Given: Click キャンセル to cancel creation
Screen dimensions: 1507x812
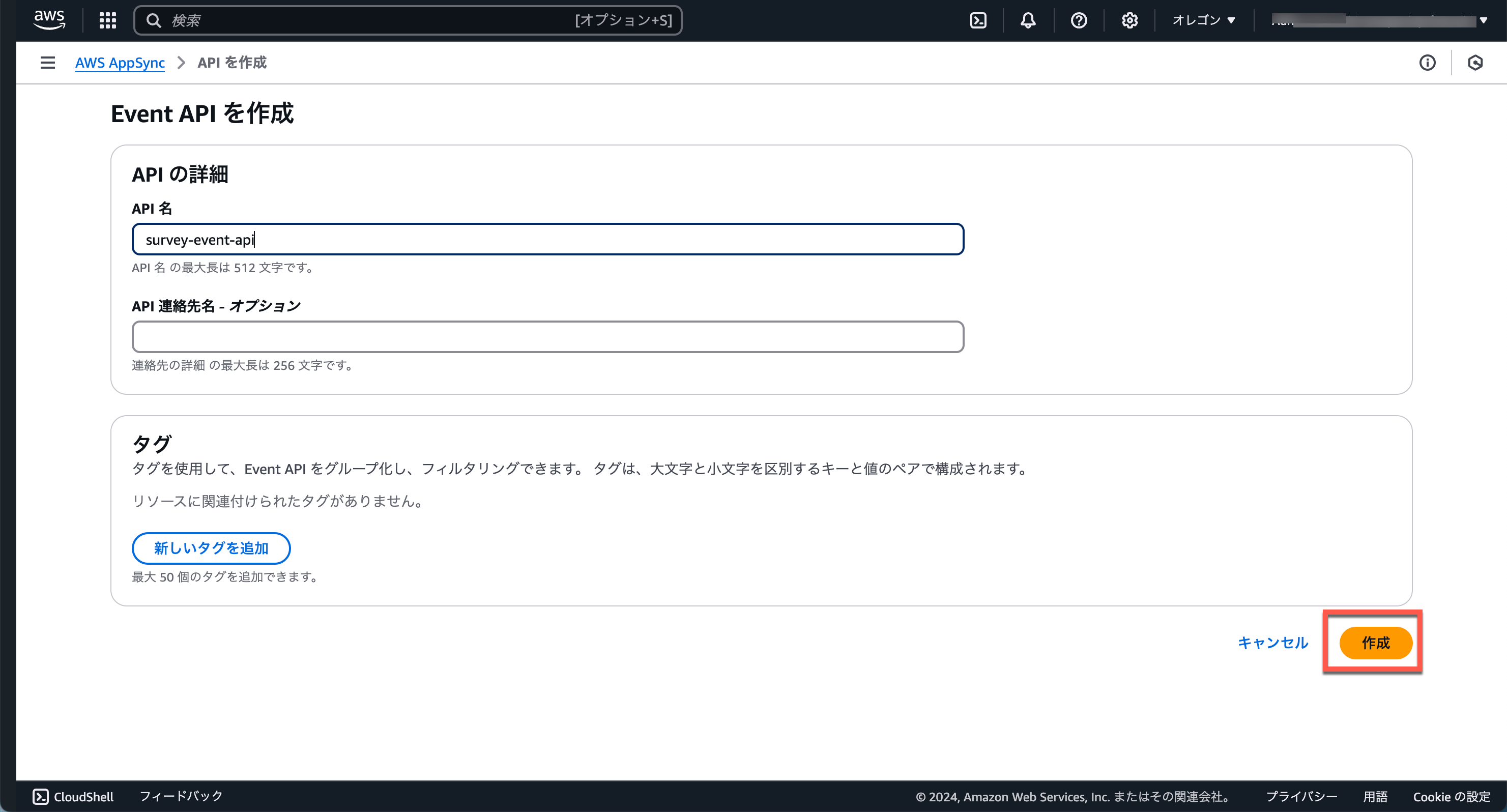Looking at the screenshot, I should click(x=1272, y=643).
